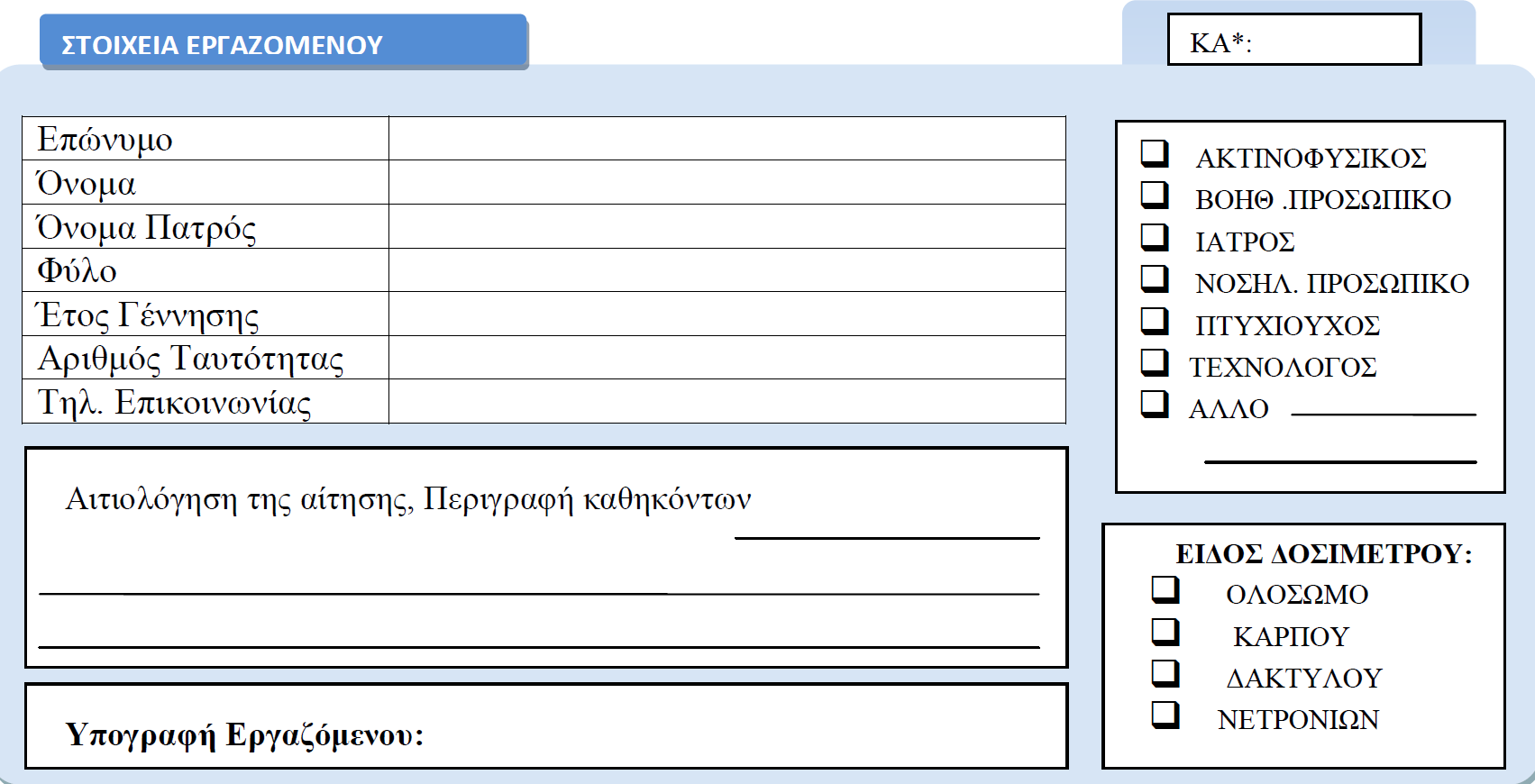Click the ΣΤΟΙΧΕΙΑ ΕΡΓΑΖΟΜΕΝΟΥ header tab
Image resolution: width=1535 pixels, height=784 pixels.
284,41
